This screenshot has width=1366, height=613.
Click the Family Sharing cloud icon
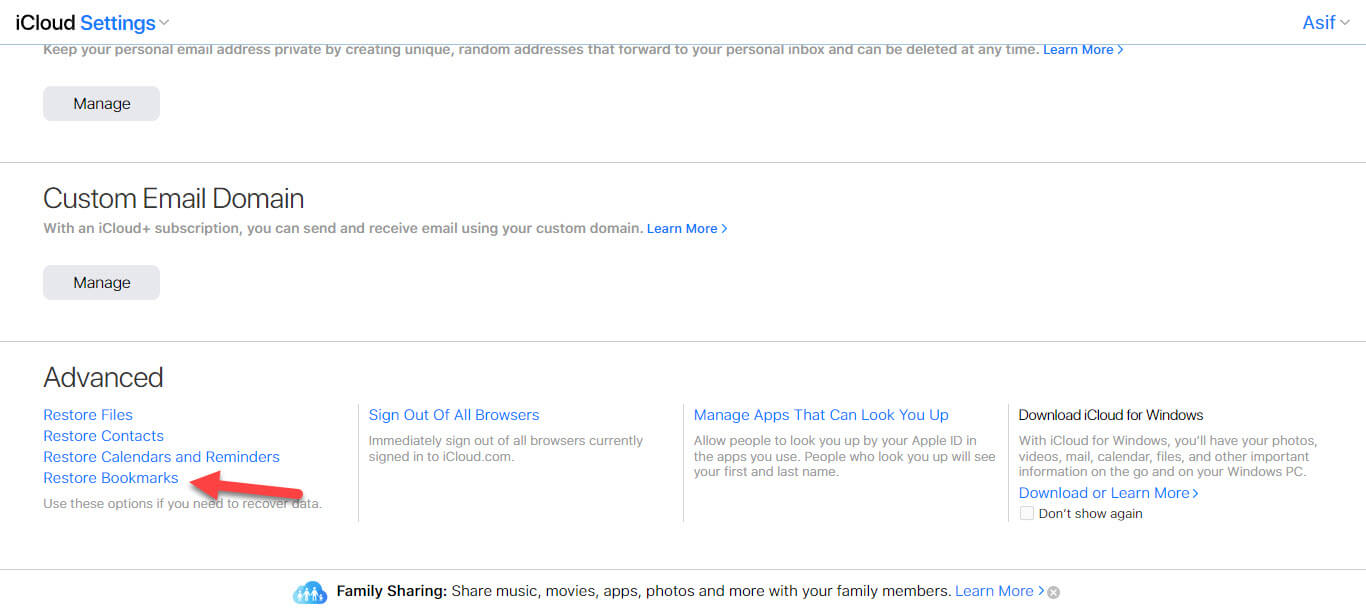tap(309, 592)
